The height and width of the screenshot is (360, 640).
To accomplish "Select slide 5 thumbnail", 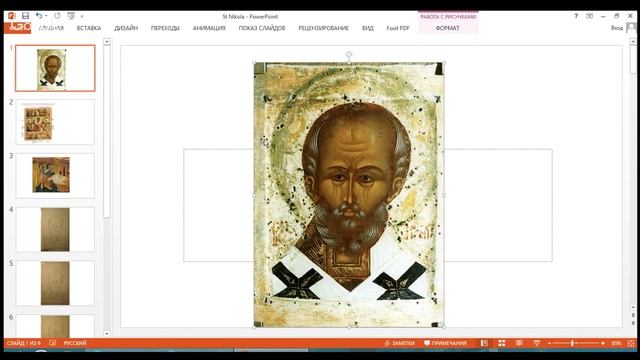I will 55,283.
